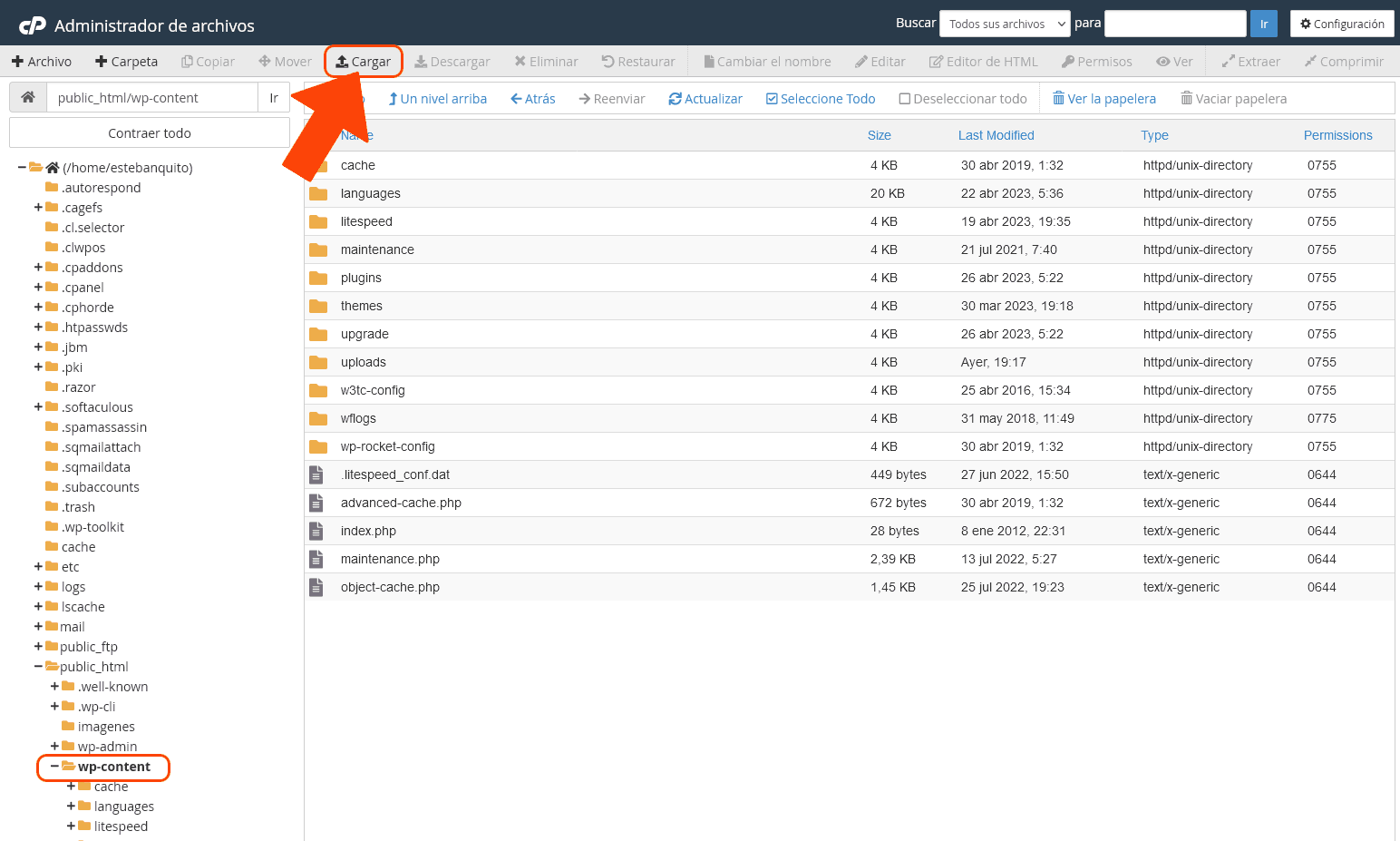Expand the wp-admin folder in tree
1400x841 pixels.
click(x=54, y=747)
